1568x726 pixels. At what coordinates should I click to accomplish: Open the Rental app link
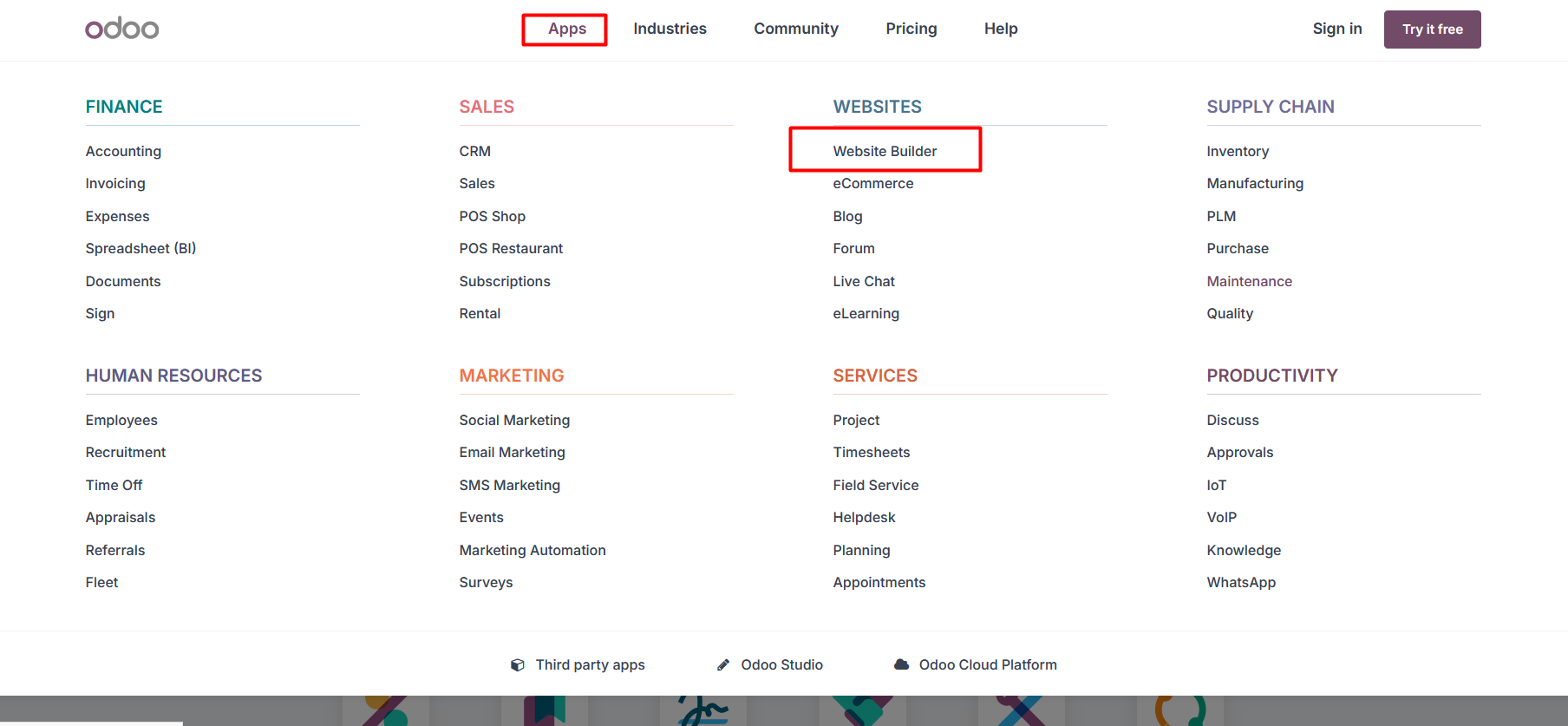point(480,314)
